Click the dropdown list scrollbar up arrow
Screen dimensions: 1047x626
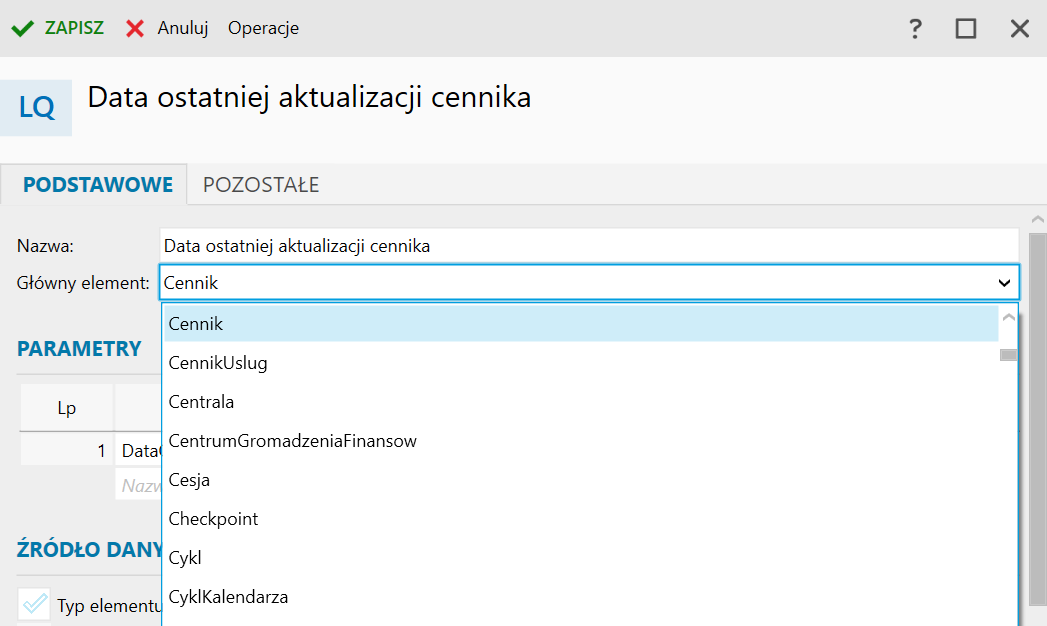tap(1008, 318)
